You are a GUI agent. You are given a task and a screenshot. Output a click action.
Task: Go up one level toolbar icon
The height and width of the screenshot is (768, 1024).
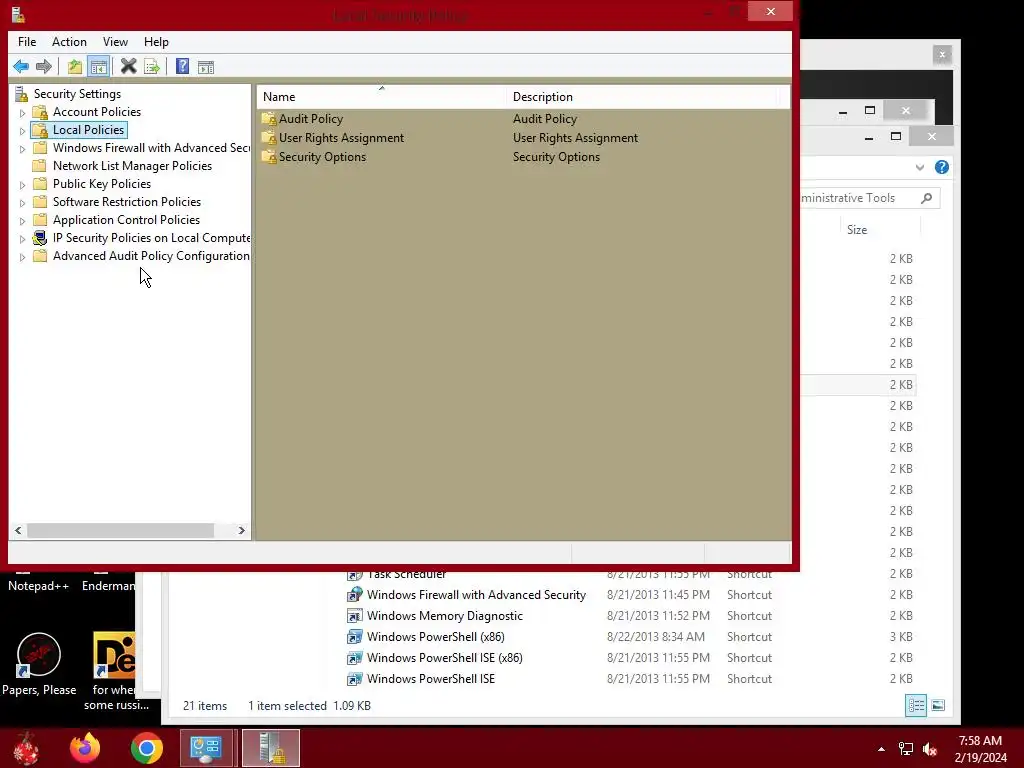[x=75, y=67]
